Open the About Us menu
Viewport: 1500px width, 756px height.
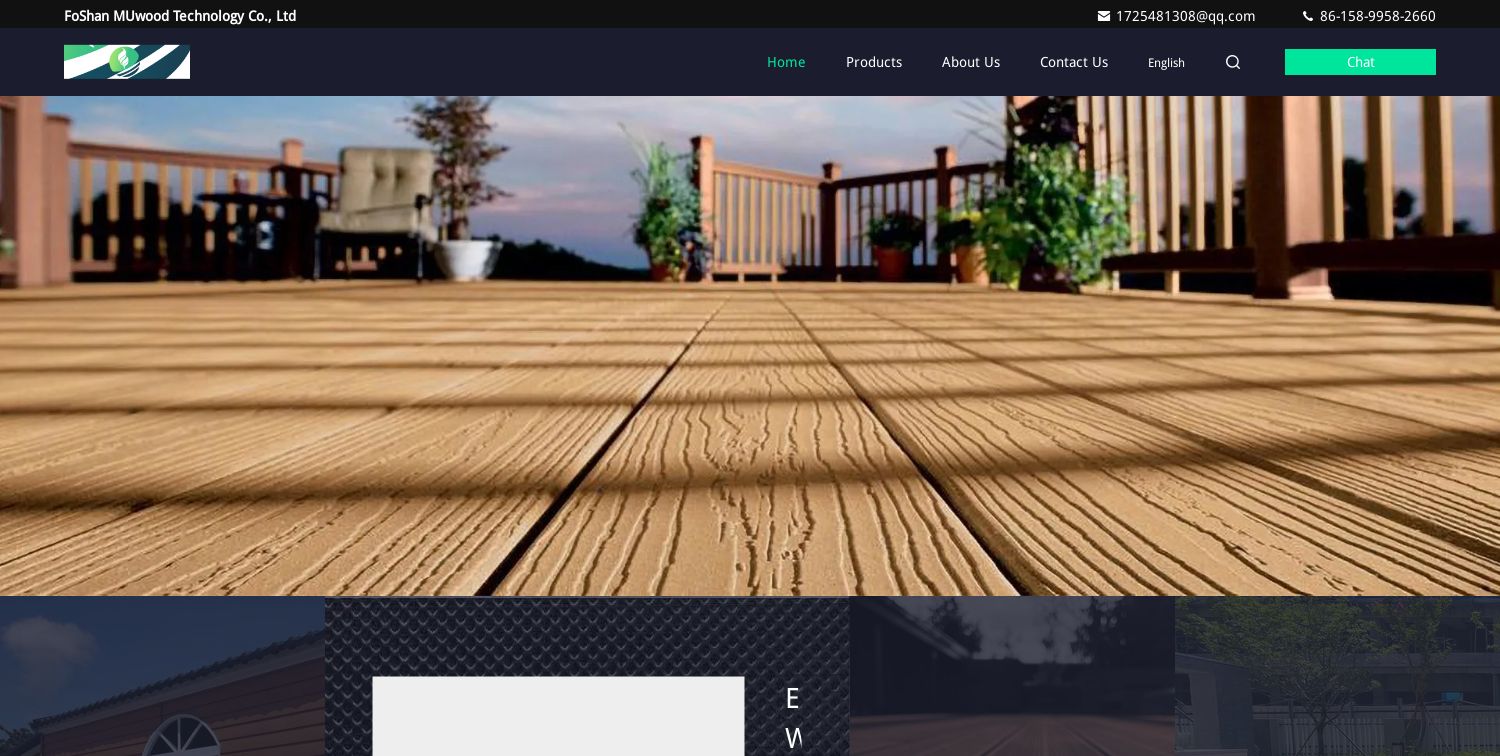(x=971, y=62)
